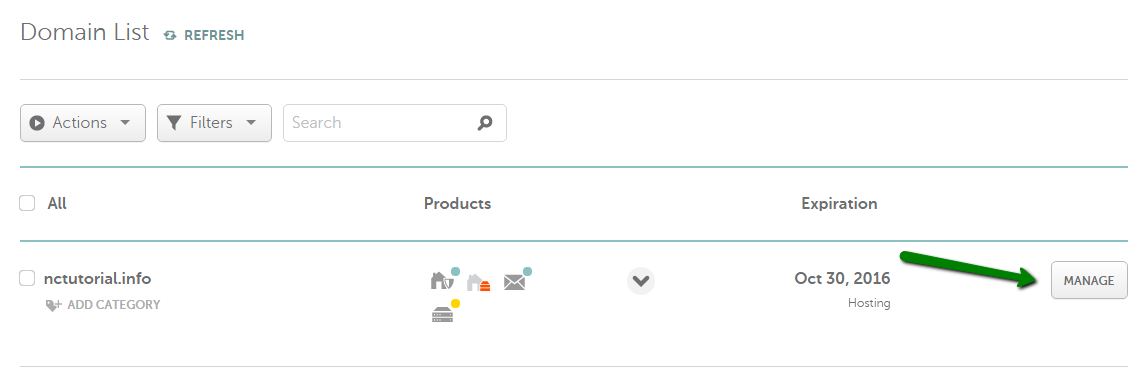Open the email envelope product icon

coord(516,280)
